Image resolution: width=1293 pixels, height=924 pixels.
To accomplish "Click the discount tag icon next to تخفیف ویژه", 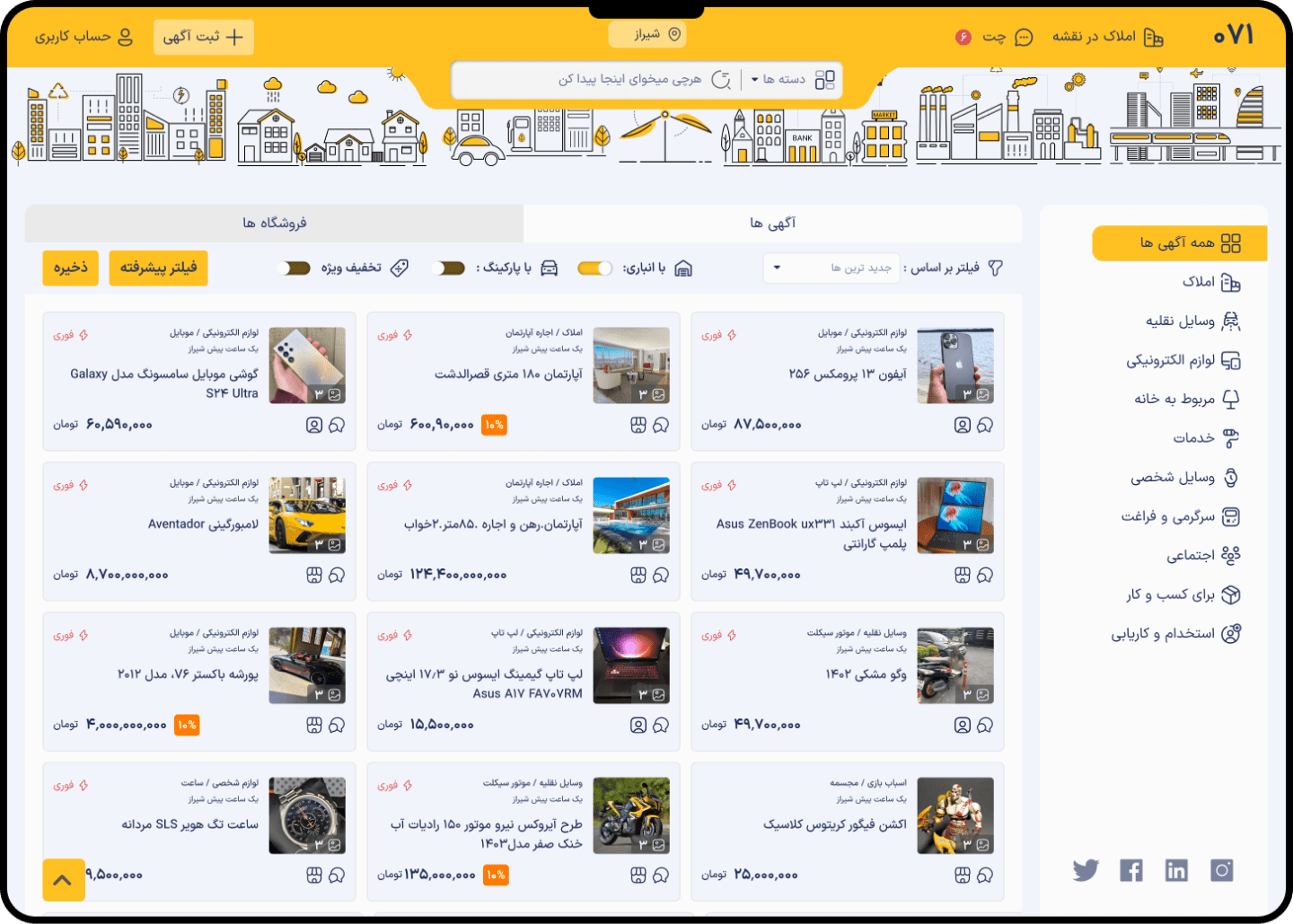I will 400,268.
